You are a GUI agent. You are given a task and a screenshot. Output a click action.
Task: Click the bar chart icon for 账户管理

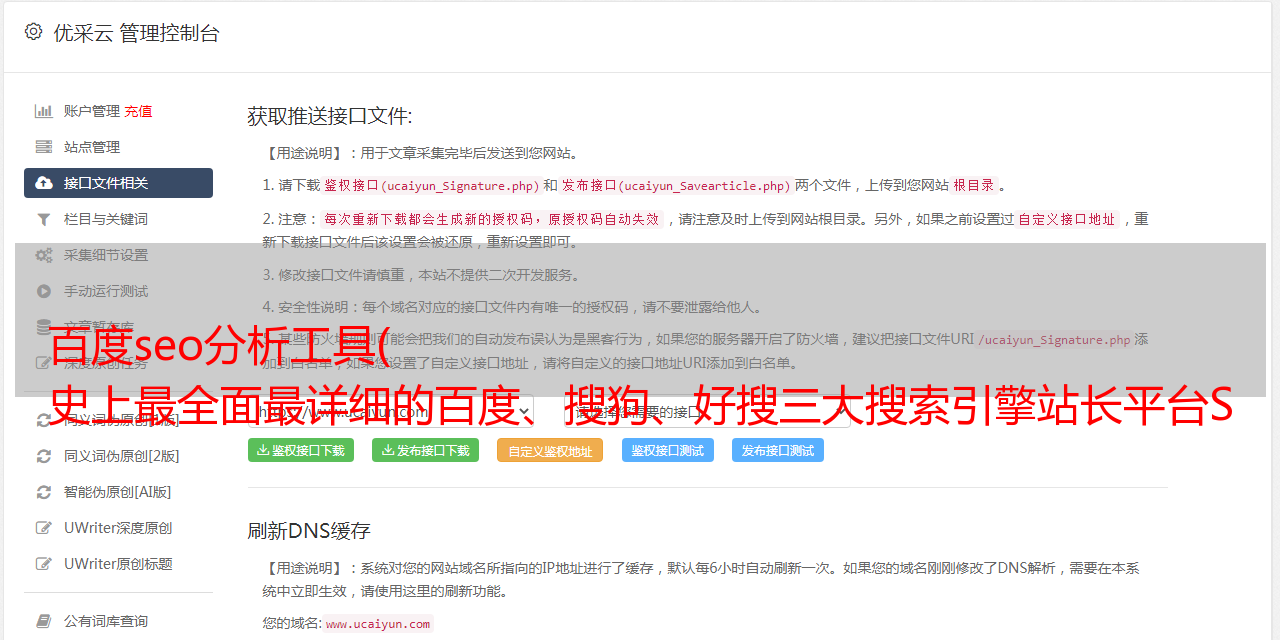[44, 111]
